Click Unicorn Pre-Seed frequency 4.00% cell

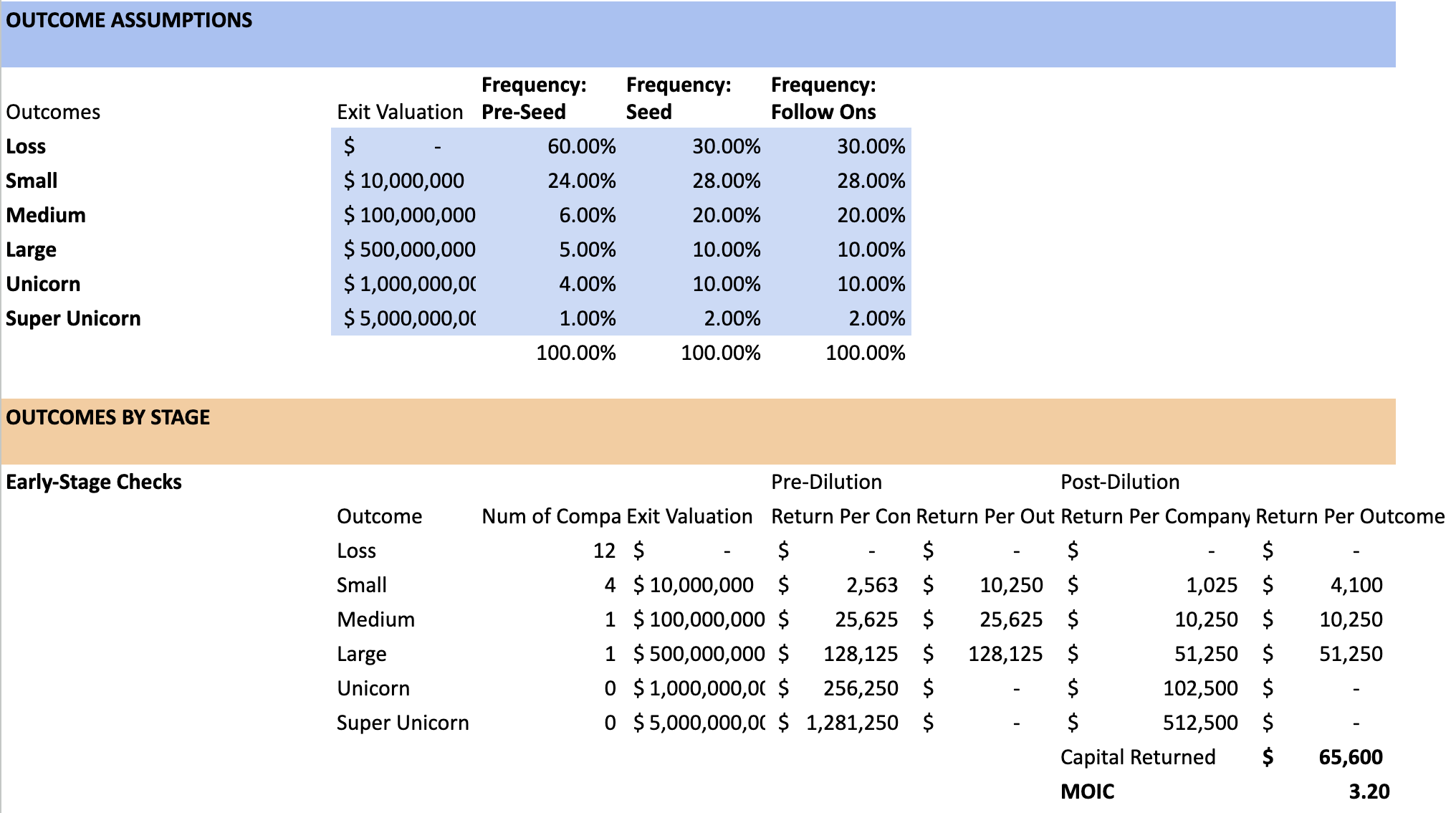pos(587,284)
